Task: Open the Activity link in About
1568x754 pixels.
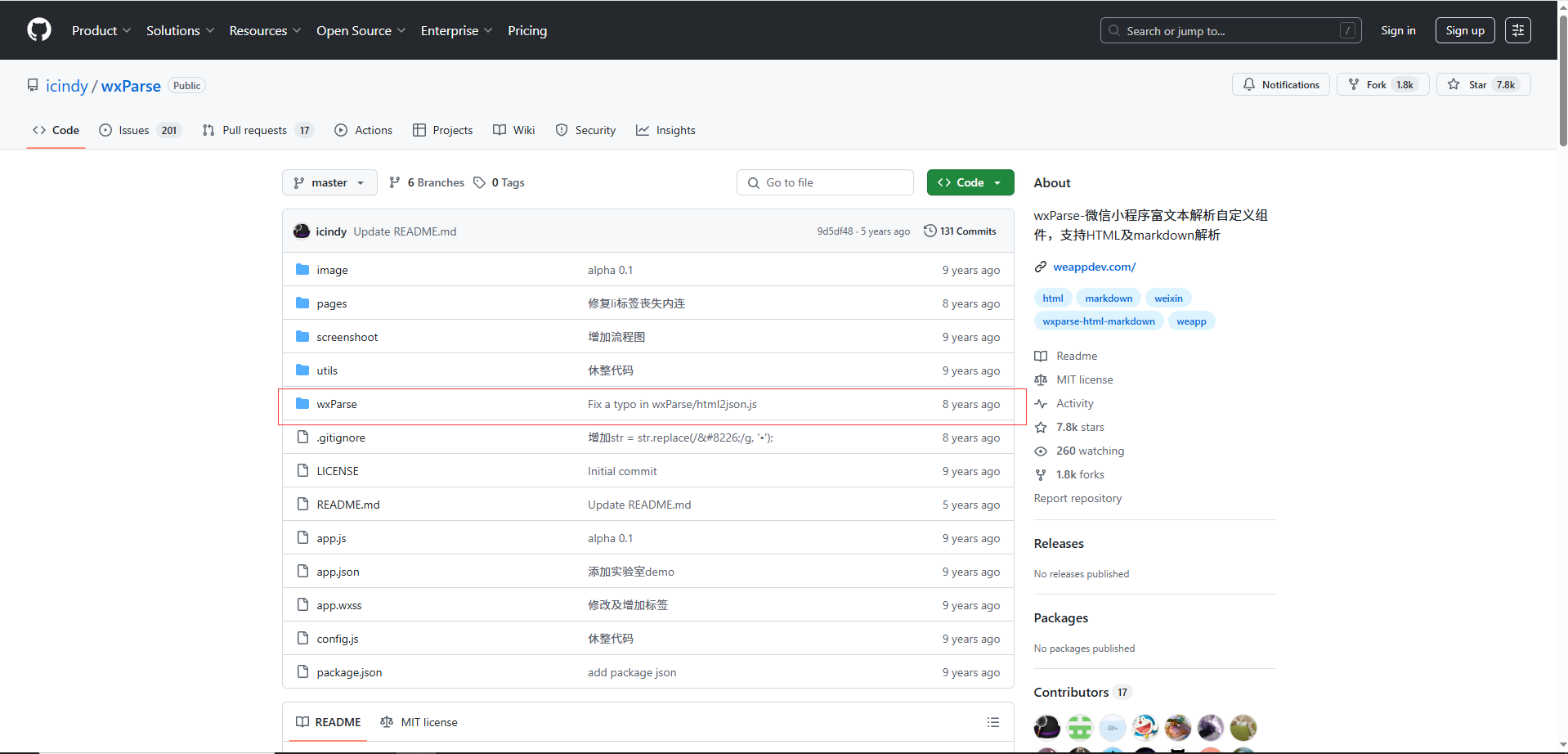Action: (1074, 403)
